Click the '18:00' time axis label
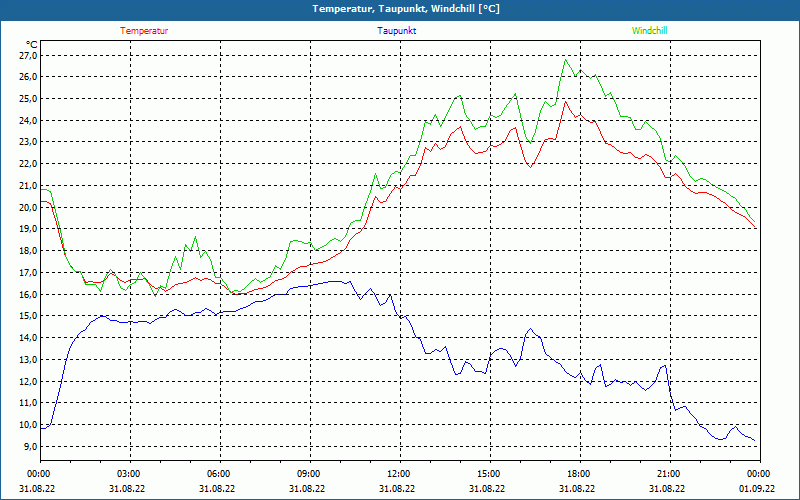This screenshot has height=500, width=800. tap(578, 474)
